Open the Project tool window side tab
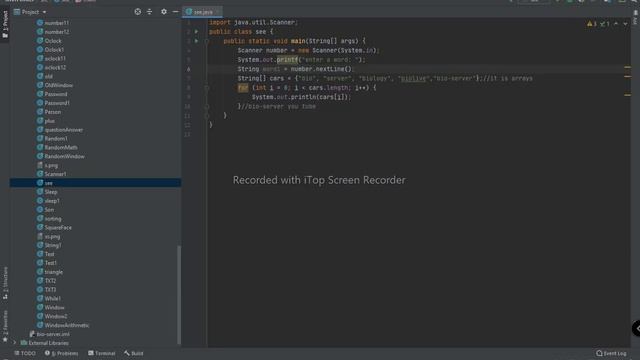The width and height of the screenshot is (640, 360). coord(5,24)
